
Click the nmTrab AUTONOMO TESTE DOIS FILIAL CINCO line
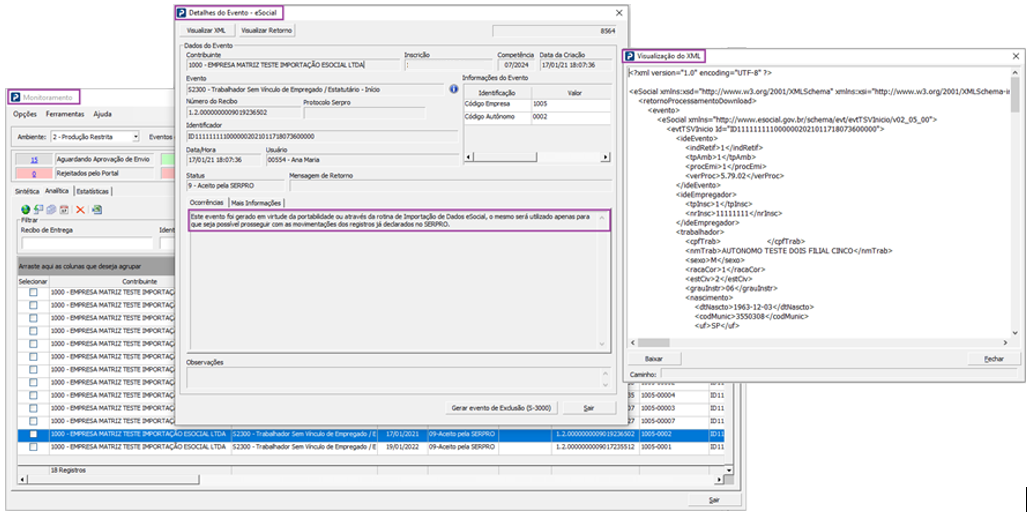pos(789,251)
